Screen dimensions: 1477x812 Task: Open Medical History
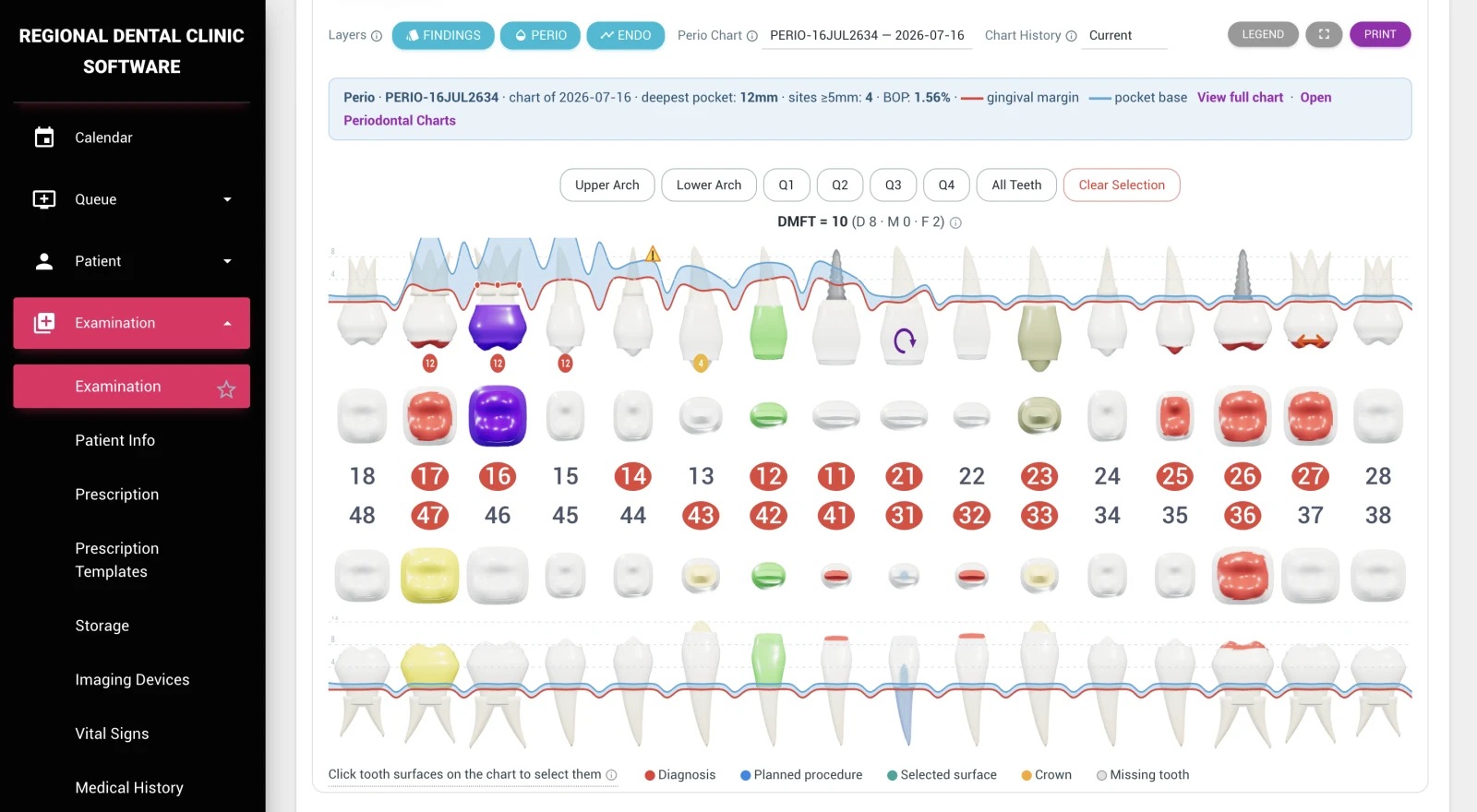tap(129, 788)
